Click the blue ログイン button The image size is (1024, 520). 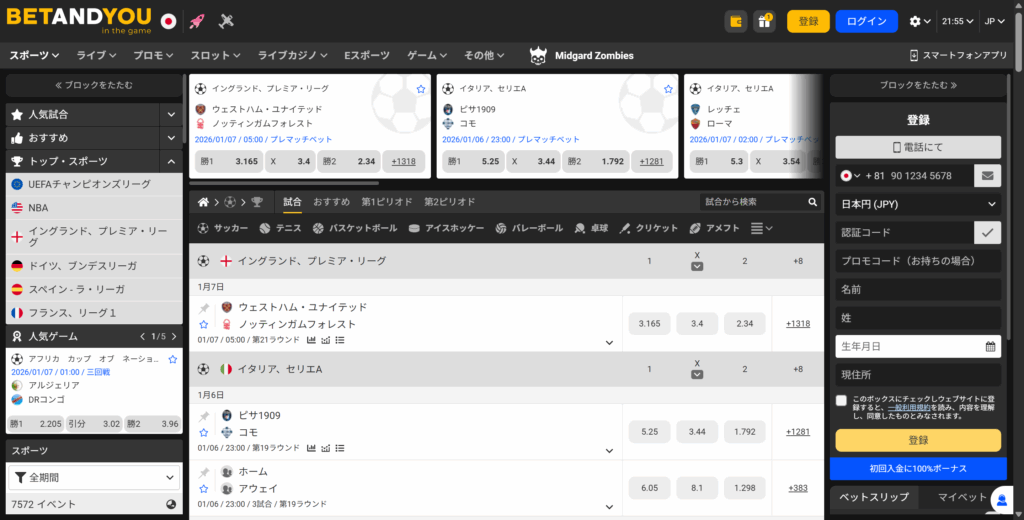[867, 22]
